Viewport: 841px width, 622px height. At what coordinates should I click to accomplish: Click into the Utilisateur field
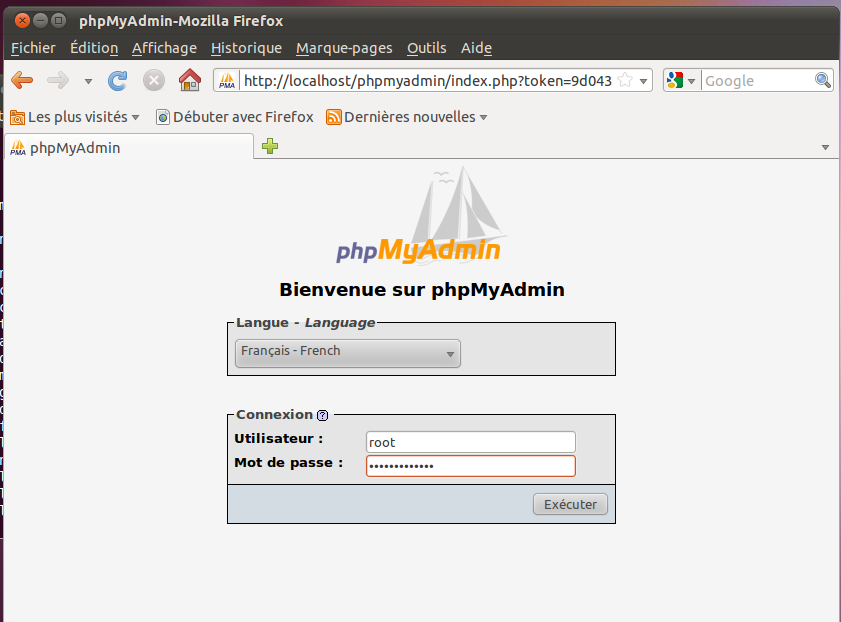click(x=470, y=442)
